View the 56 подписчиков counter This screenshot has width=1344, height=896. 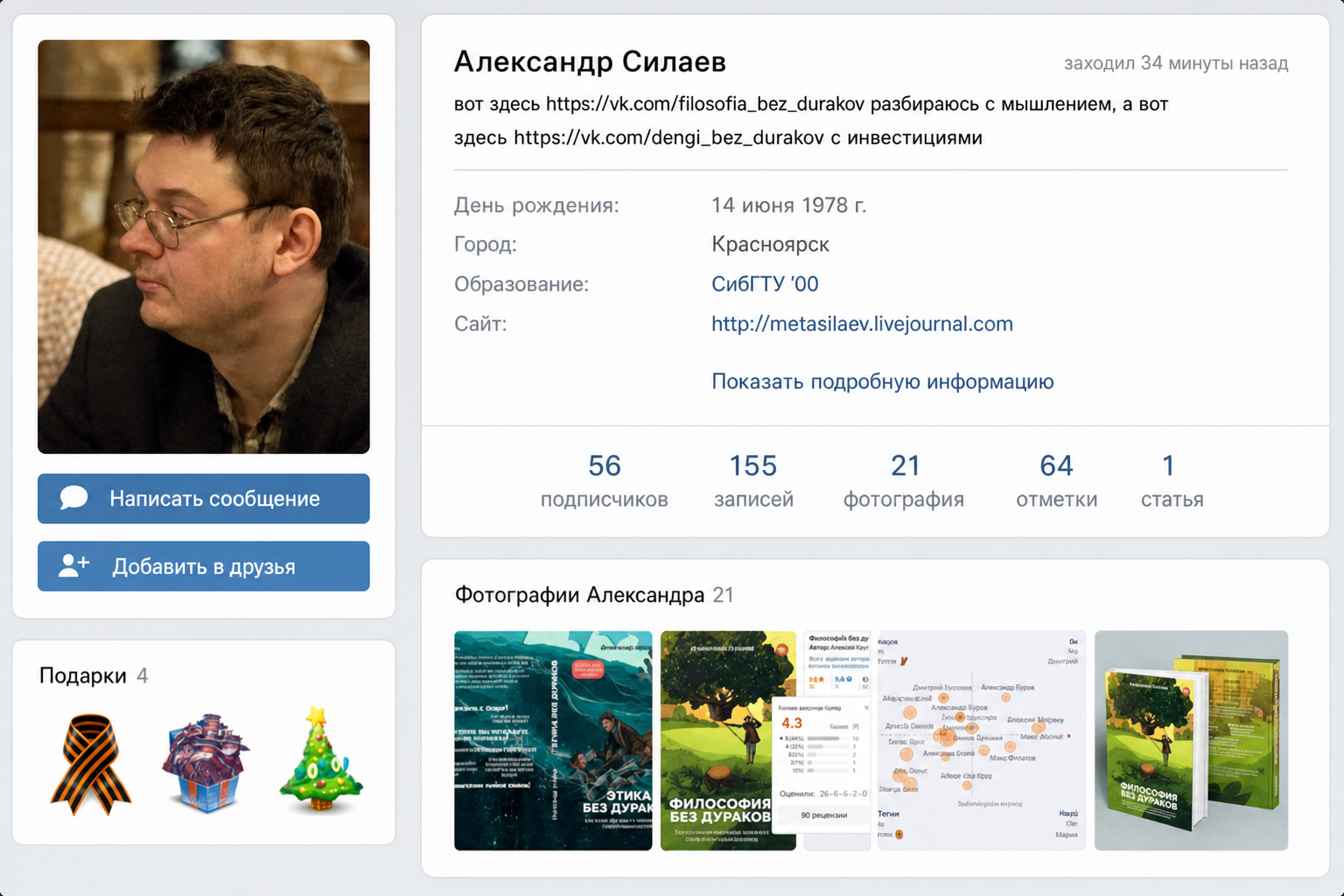(x=604, y=480)
